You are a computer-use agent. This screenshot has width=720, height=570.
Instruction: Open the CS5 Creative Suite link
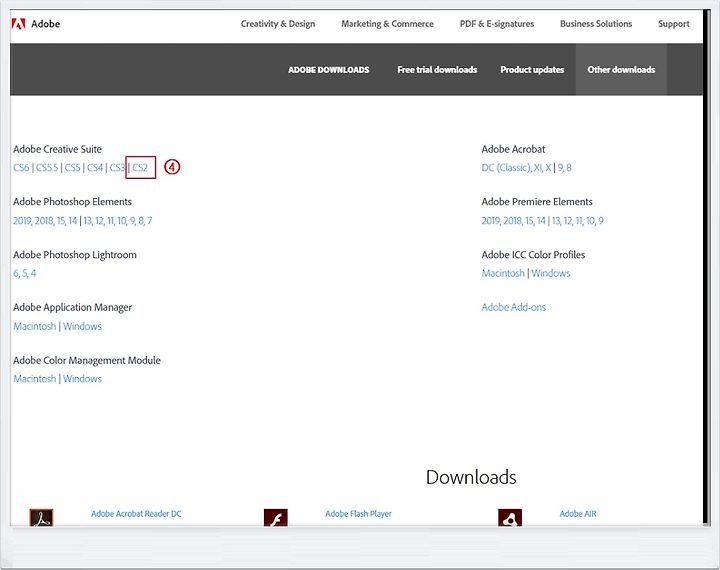click(x=73, y=168)
